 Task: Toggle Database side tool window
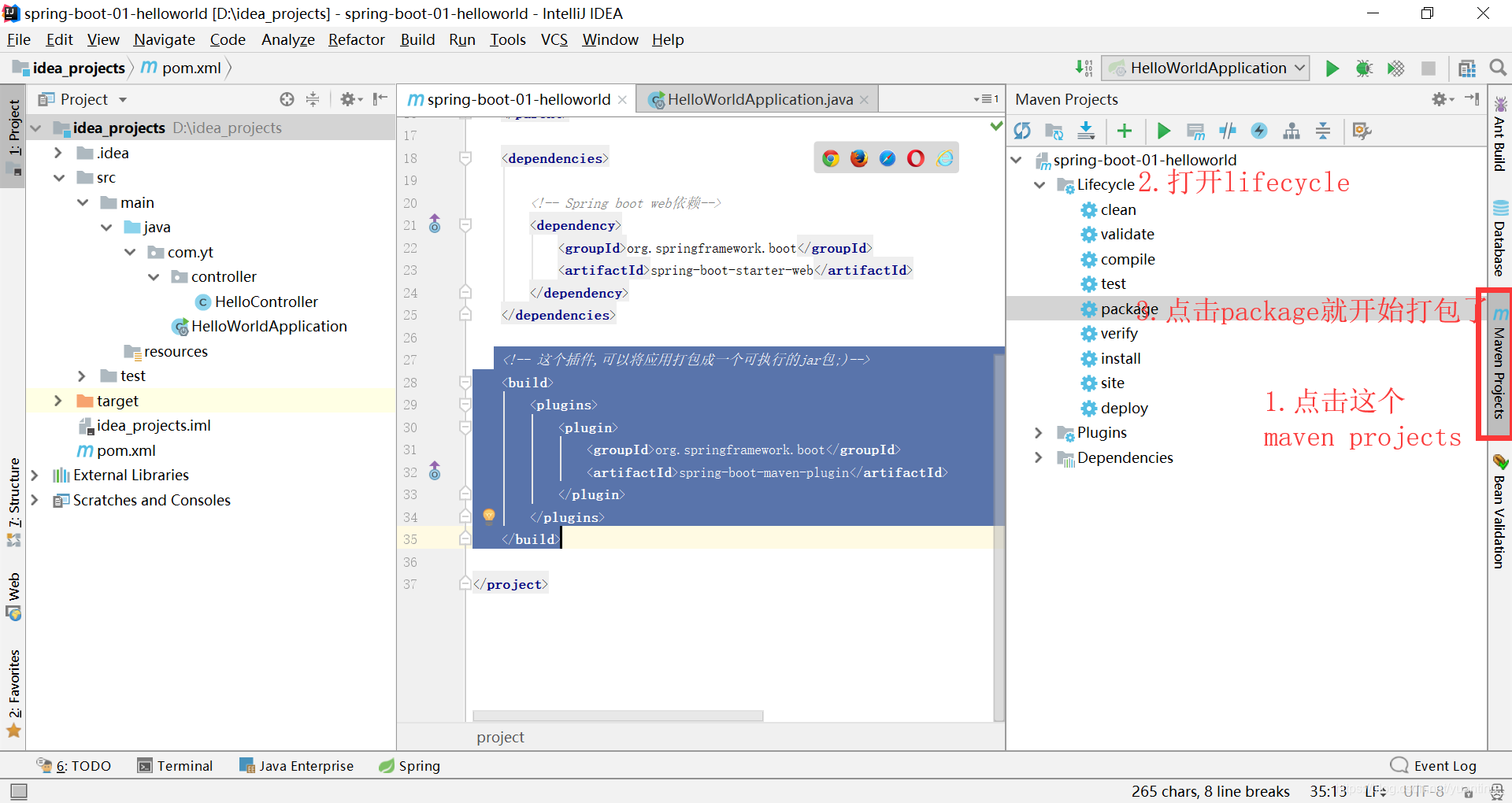point(1499,239)
